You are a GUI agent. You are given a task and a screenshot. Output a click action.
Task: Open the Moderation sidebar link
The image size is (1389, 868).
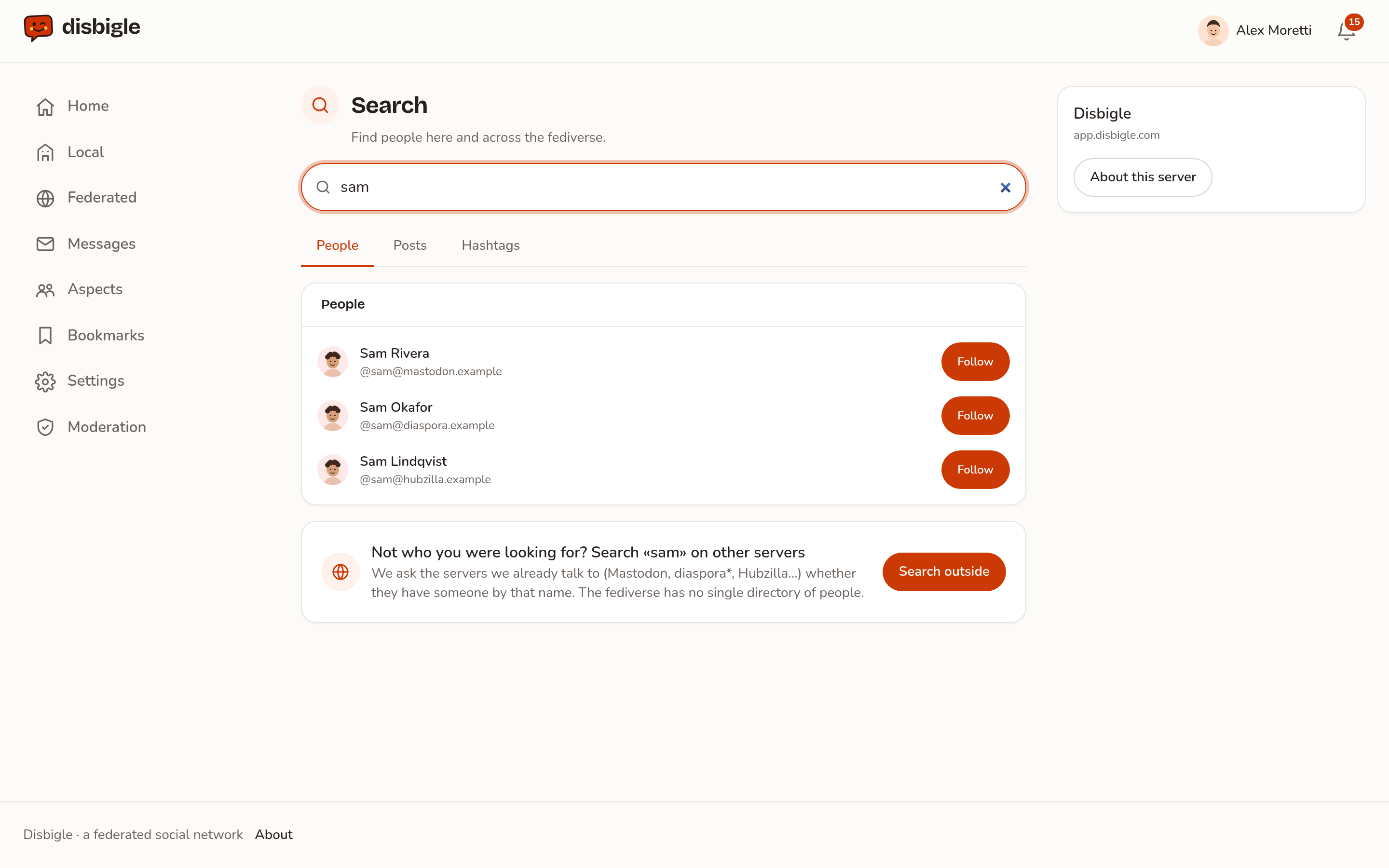point(107,427)
